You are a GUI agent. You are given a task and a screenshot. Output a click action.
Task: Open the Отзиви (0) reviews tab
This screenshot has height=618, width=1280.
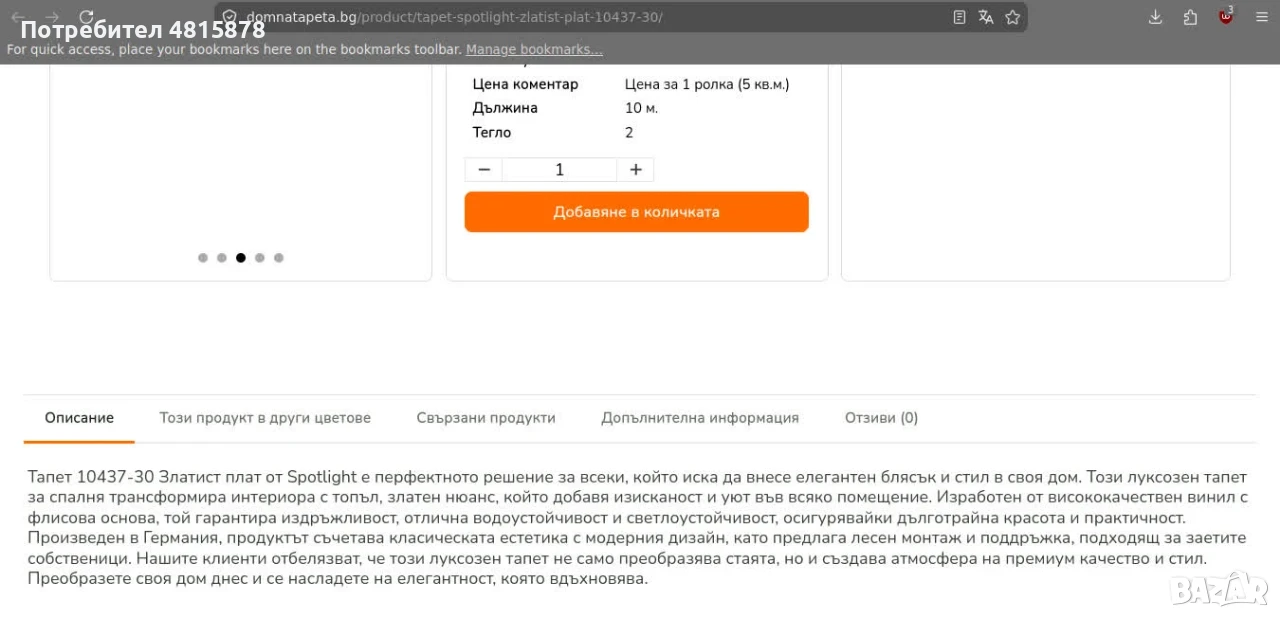[881, 418]
